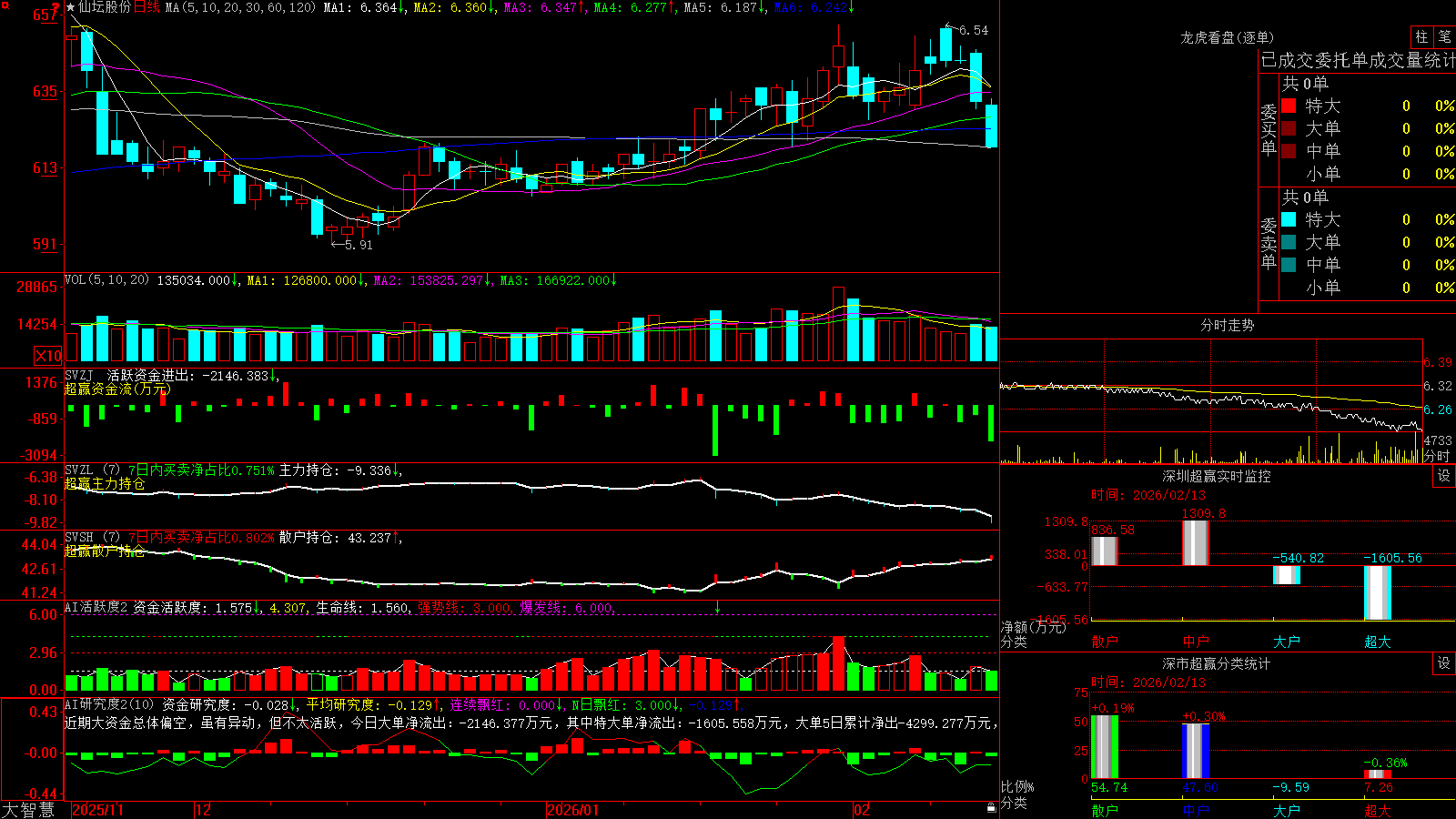Viewport: 1456px width, 819px height.
Task: Click the 日线 period label
Action: (147, 7)
